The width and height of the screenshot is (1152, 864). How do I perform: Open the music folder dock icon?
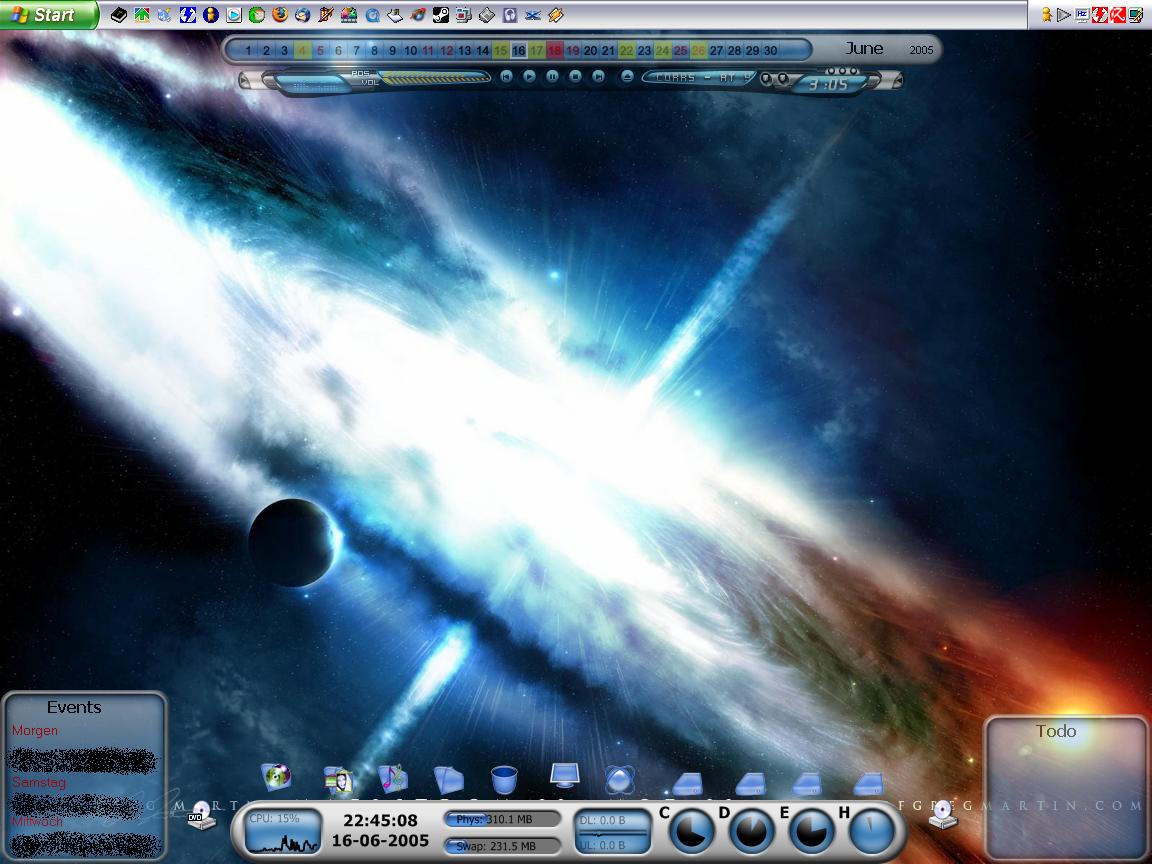pos(393,778)
